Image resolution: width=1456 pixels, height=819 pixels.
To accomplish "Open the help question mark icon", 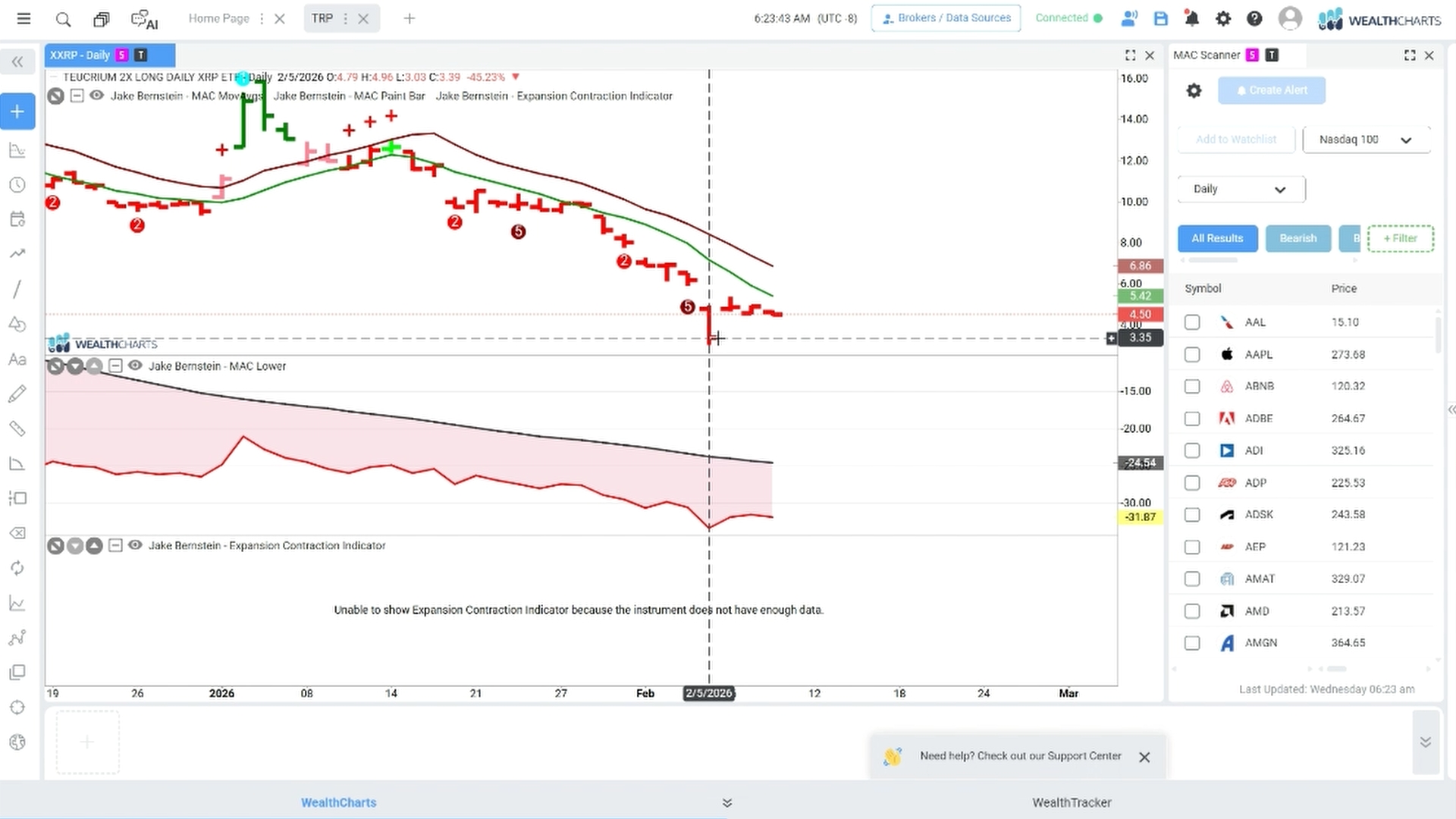I will tap(1254, 19).
